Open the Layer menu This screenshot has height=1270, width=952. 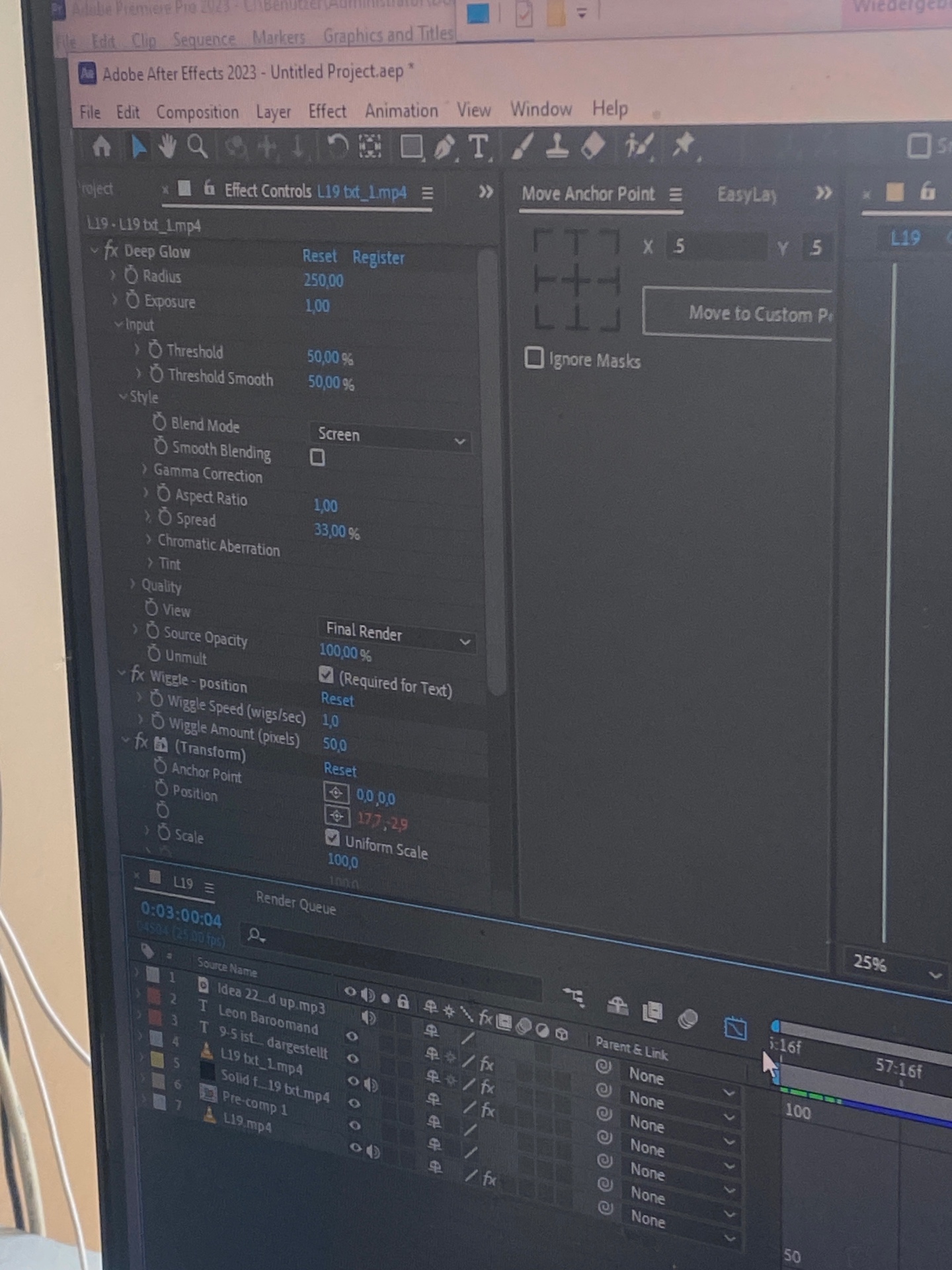coord(273,112)
